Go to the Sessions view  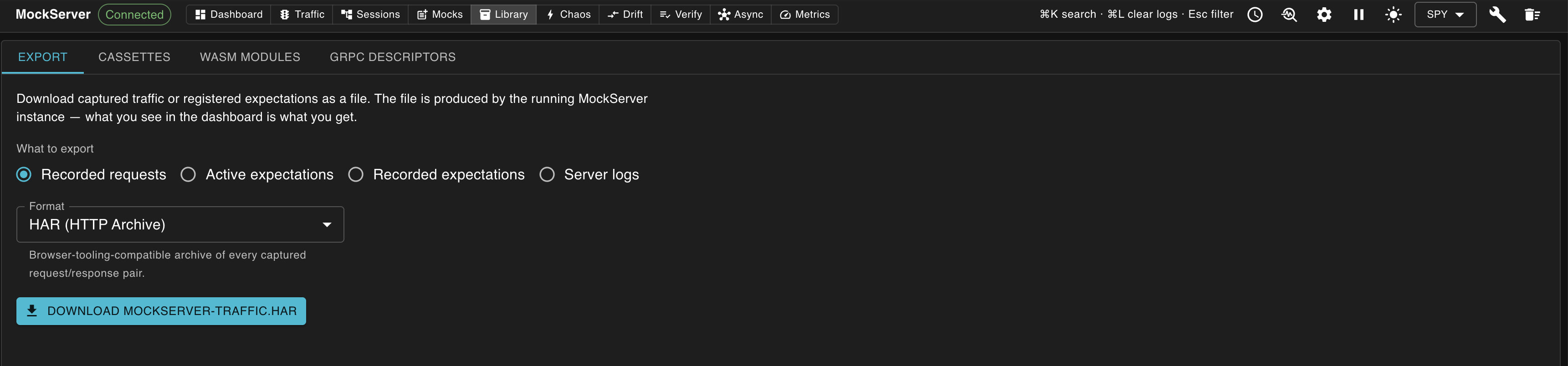click(370, 15)
